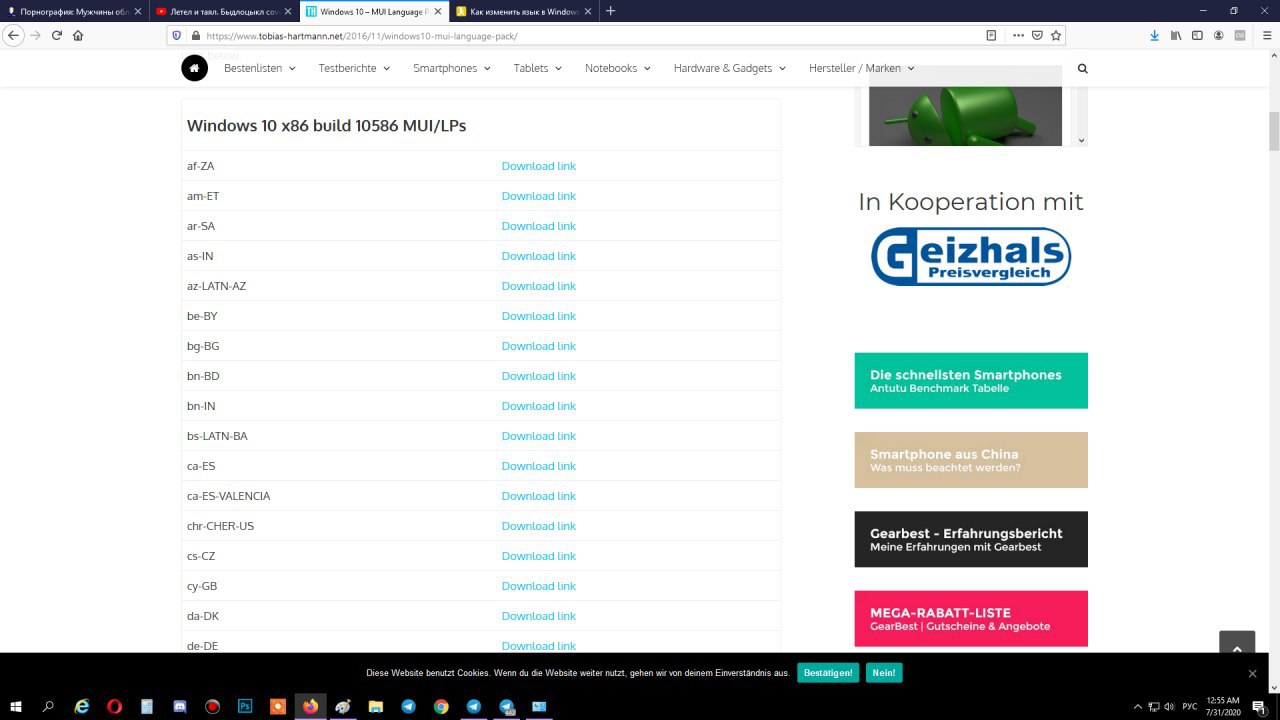Open Windows notification center icon

click(x=1258, y=706)
